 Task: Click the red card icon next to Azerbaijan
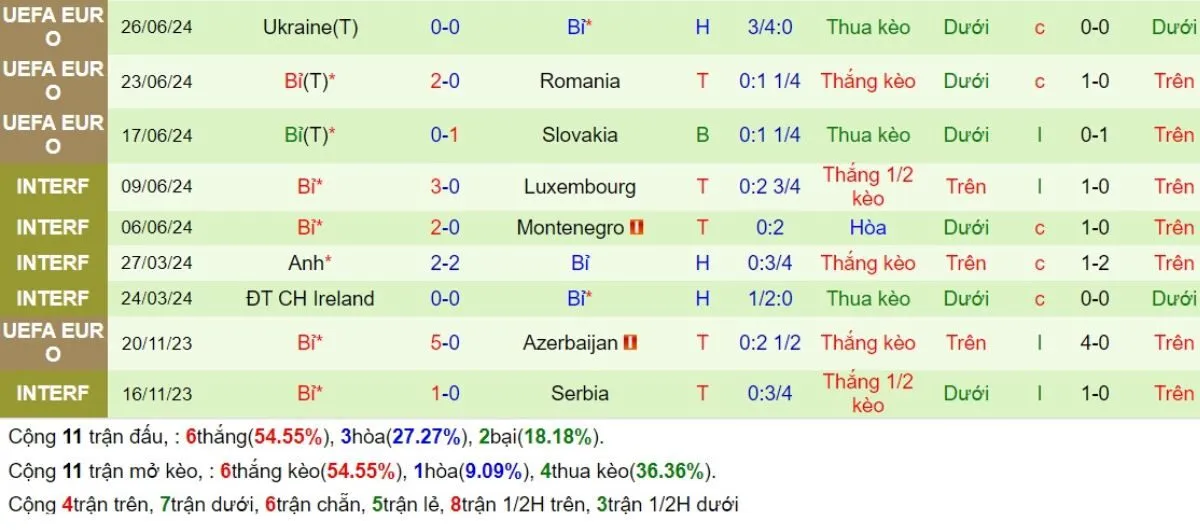coord(631,343)
